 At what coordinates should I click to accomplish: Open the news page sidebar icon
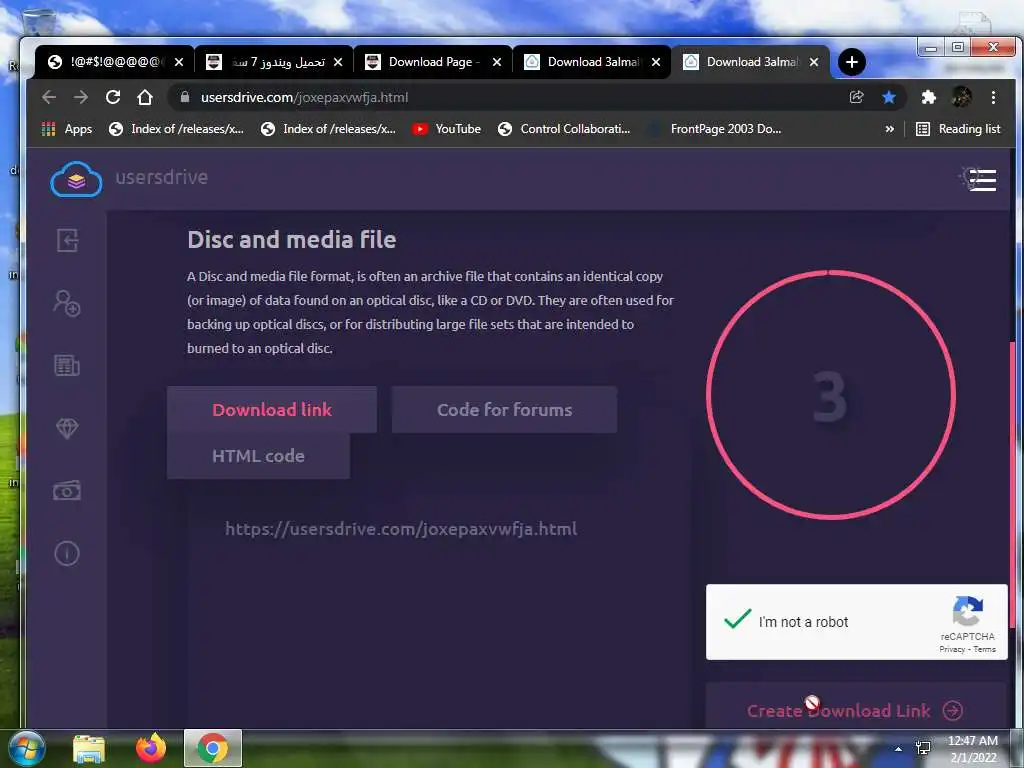[67, 365]
